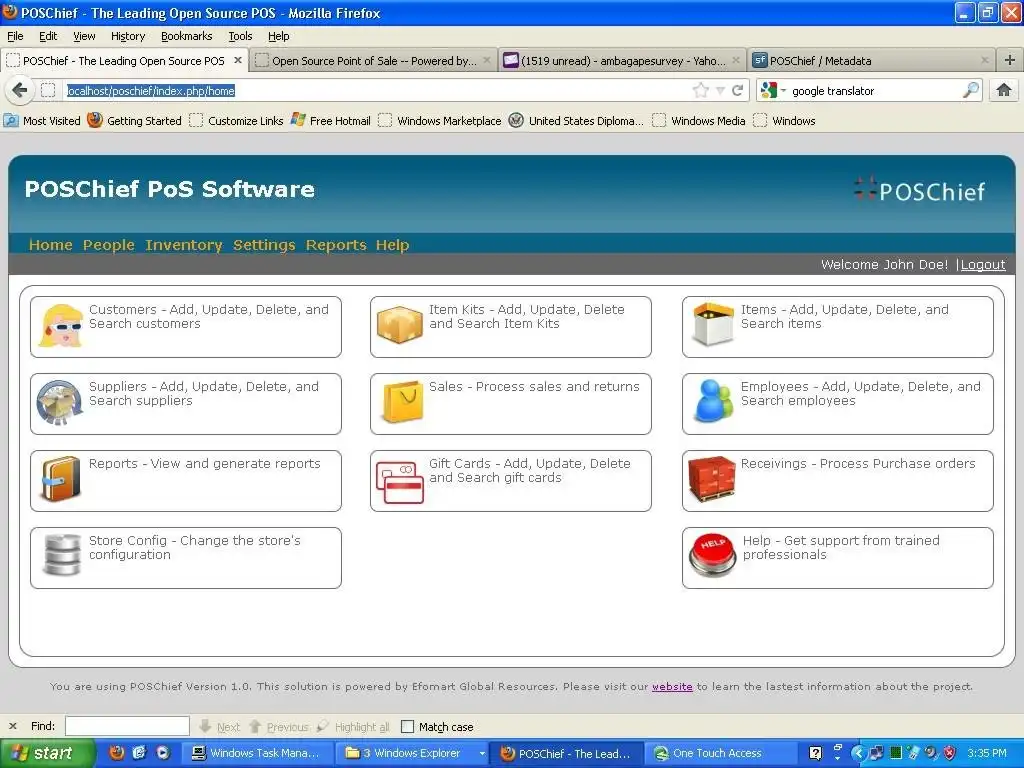The height and width of the screenshot is (768, 1024).
Task: Go back with the browser back arrow
Action: (x=20, y=90)
